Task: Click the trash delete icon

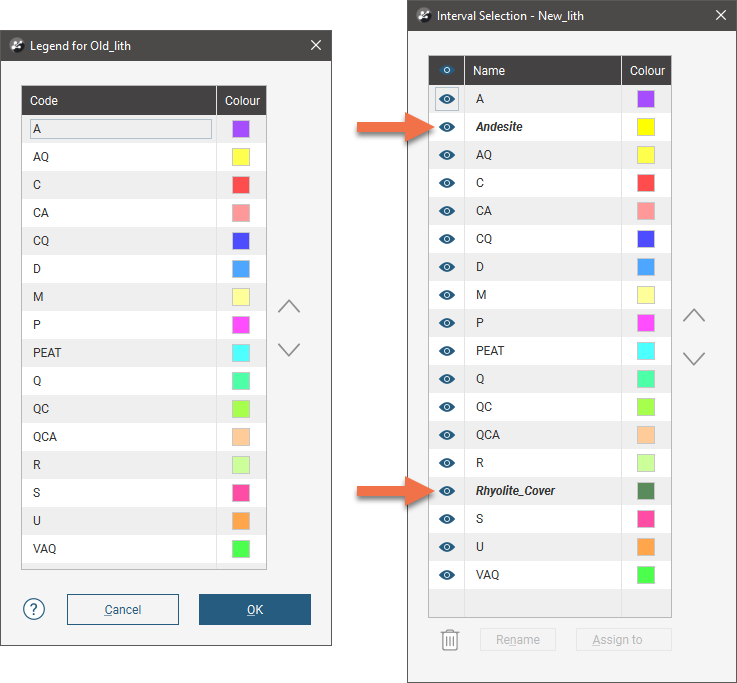Action: point(450,639)
